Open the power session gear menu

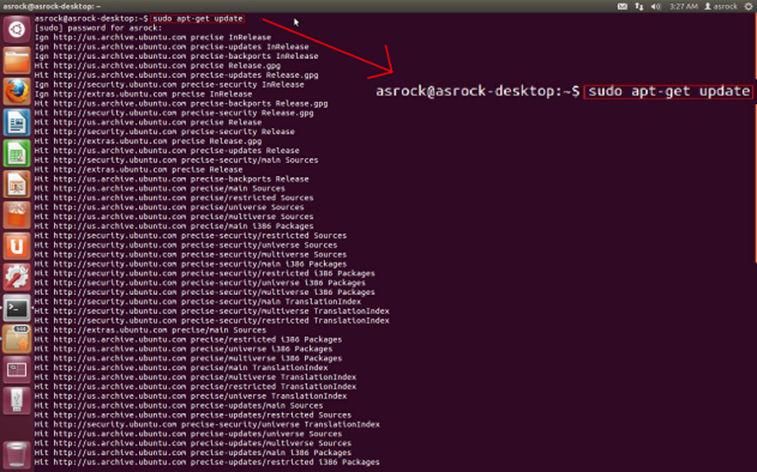click(746, 6)
